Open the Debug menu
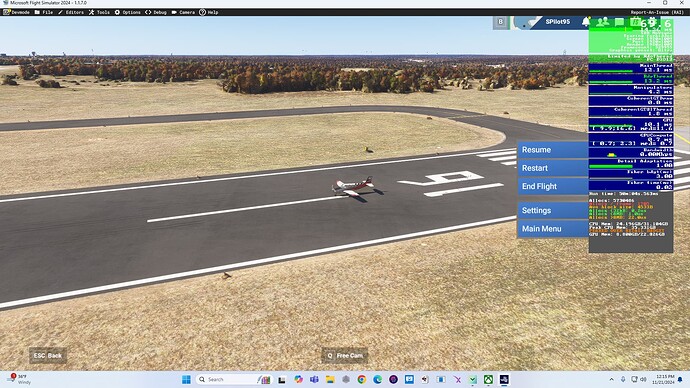 [x=156, y=12]
